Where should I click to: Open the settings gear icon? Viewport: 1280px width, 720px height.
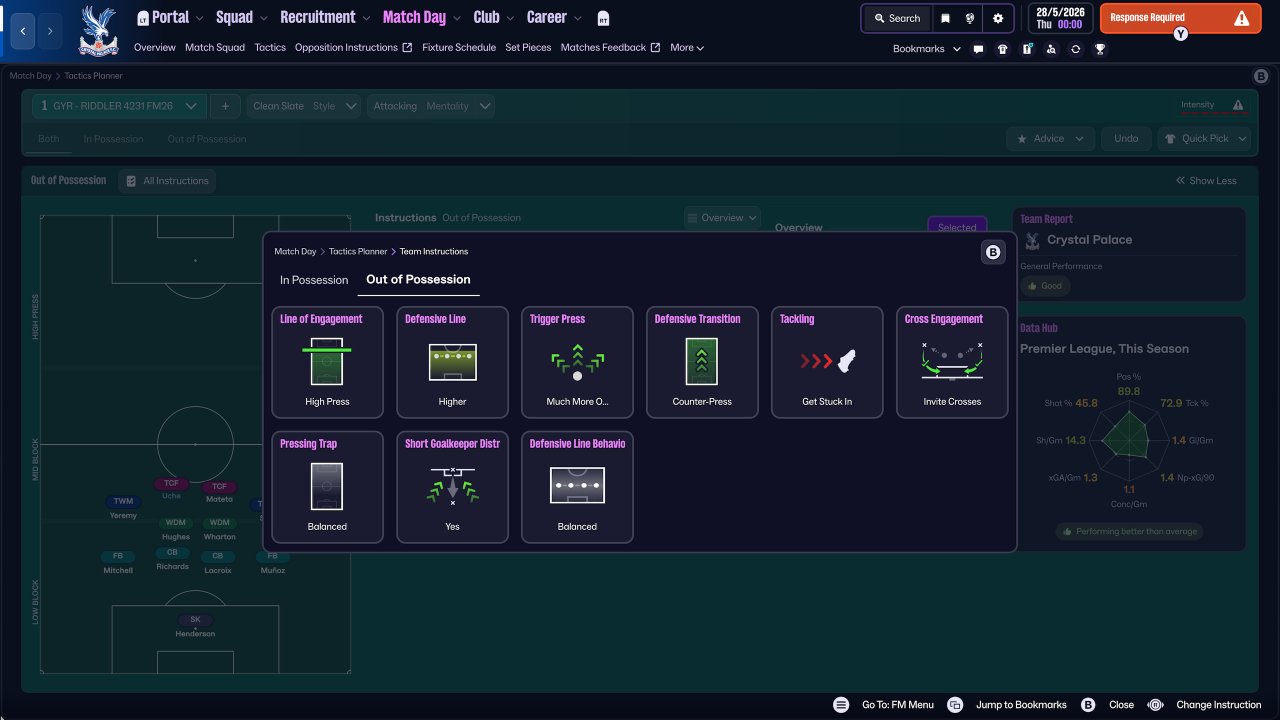coord(998,18)
